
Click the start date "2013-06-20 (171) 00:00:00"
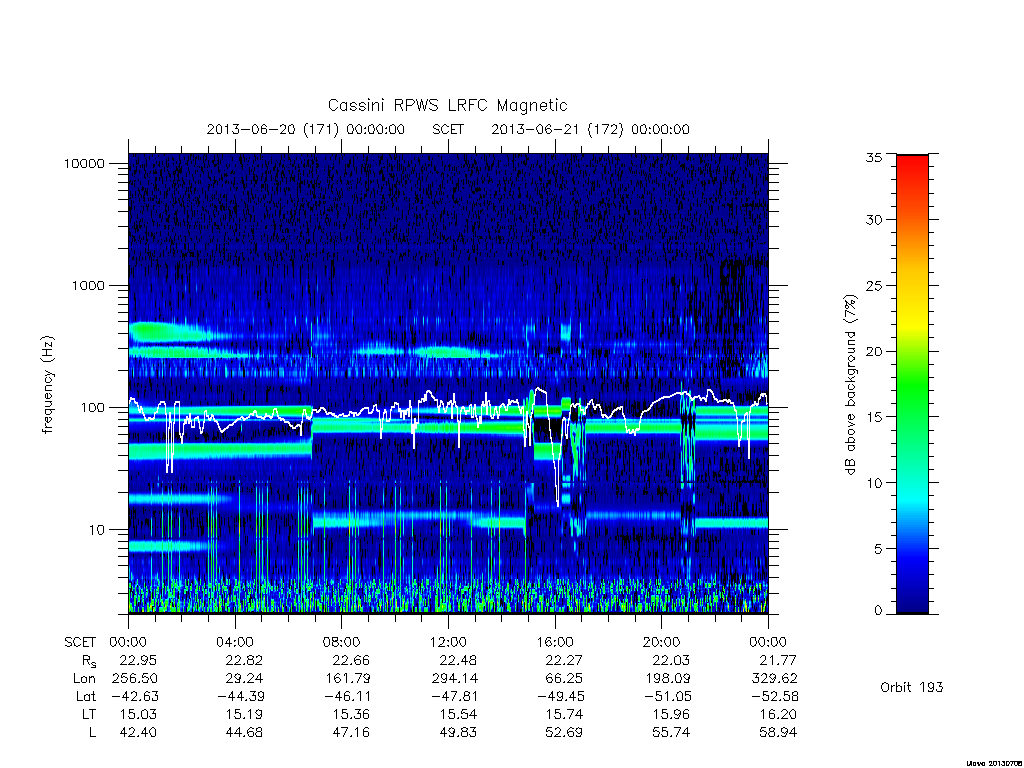[x=305, y=129]
